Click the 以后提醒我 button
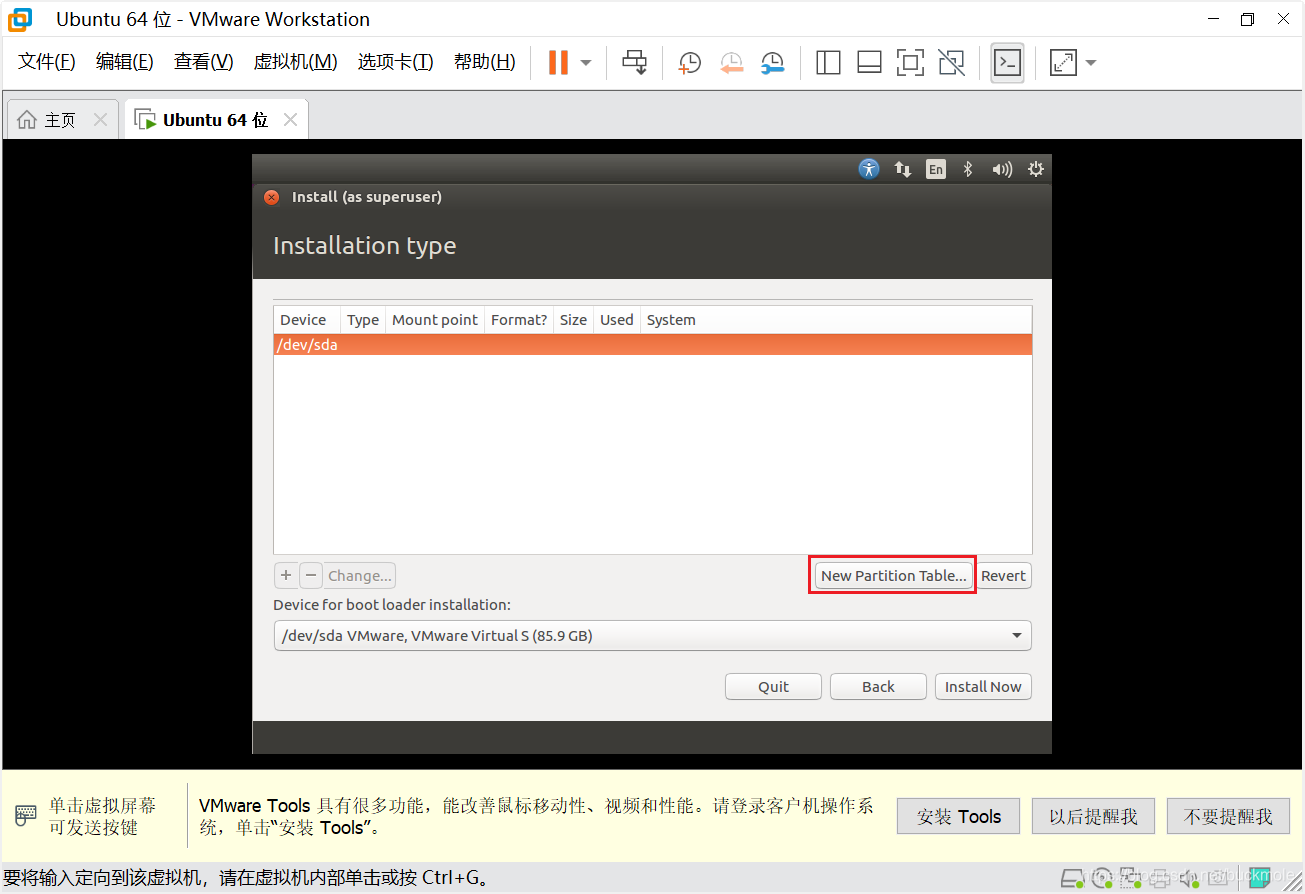This screenshot has width=1305, height=894. (x=1093, y=816)
